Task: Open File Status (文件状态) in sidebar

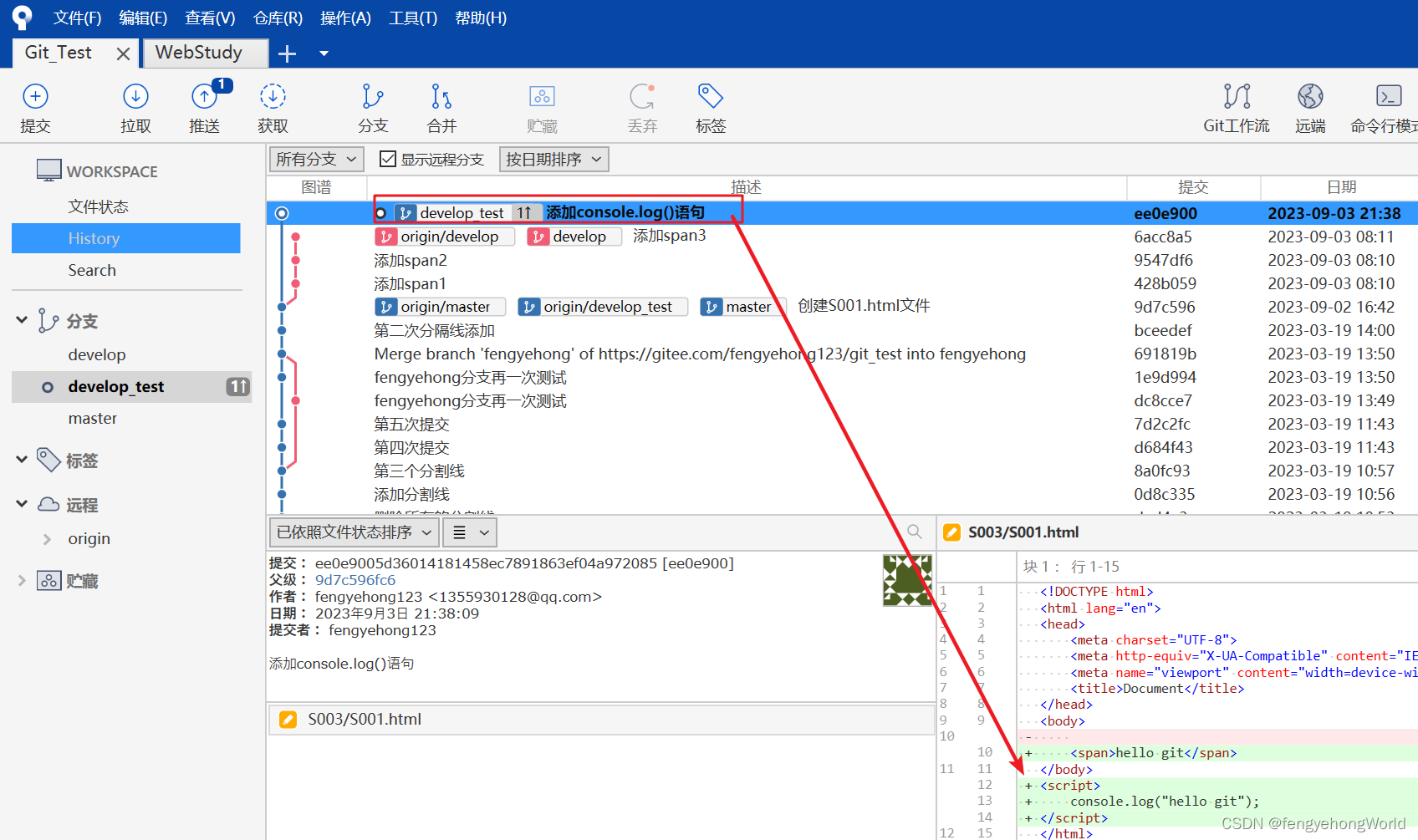Action: 99,206
